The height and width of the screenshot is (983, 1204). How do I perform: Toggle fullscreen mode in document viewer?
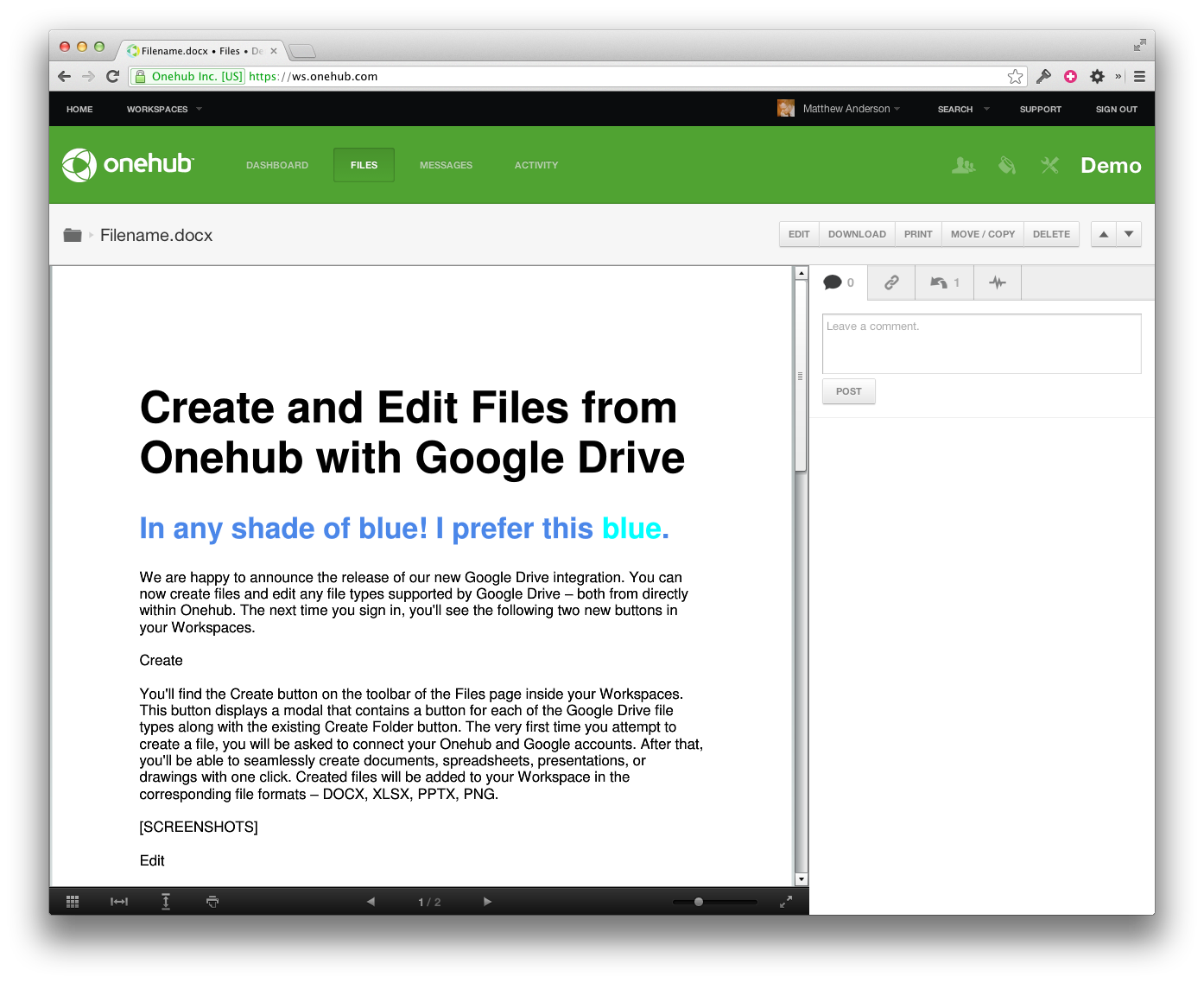click(x=786, y=902)
